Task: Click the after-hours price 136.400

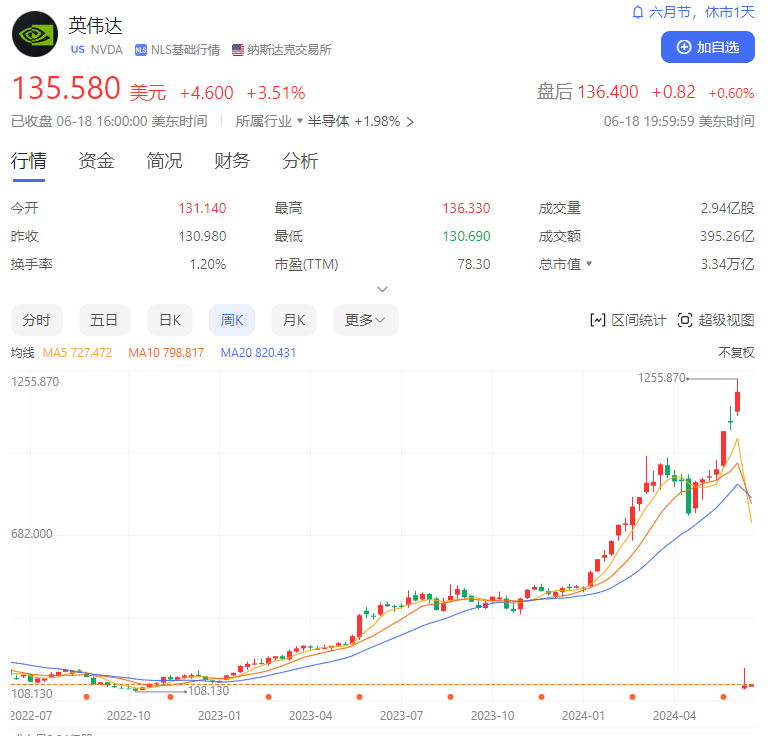Action: tap(608, 92)
